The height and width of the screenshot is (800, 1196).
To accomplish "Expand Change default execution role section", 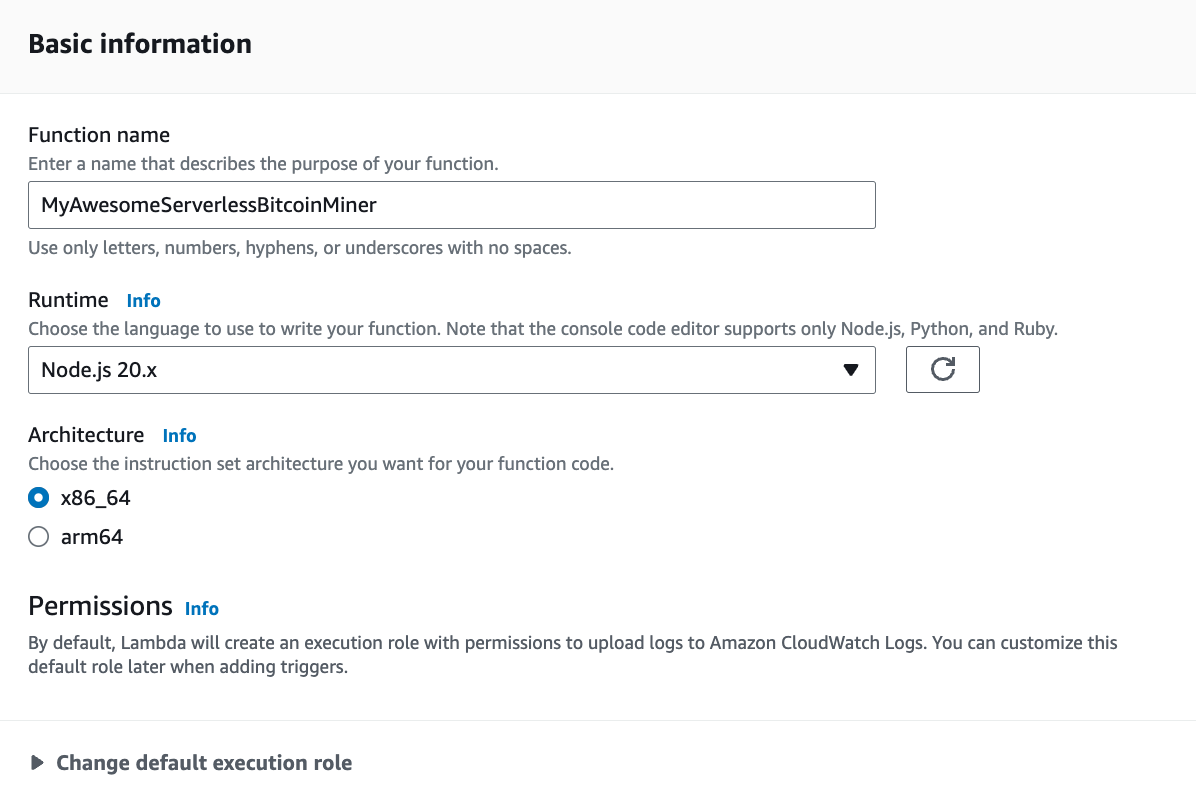I will [x=204, y=763].
